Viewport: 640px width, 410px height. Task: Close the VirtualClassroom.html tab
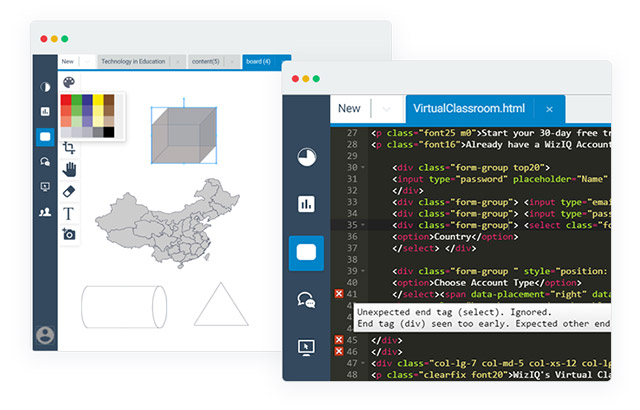[549, 109]
